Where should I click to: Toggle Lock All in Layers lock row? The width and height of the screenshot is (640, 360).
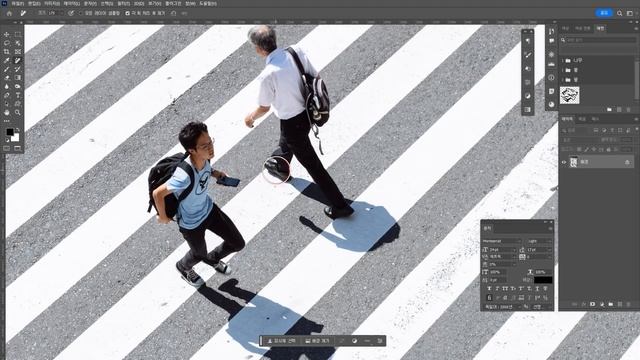[x=608, y=149]
